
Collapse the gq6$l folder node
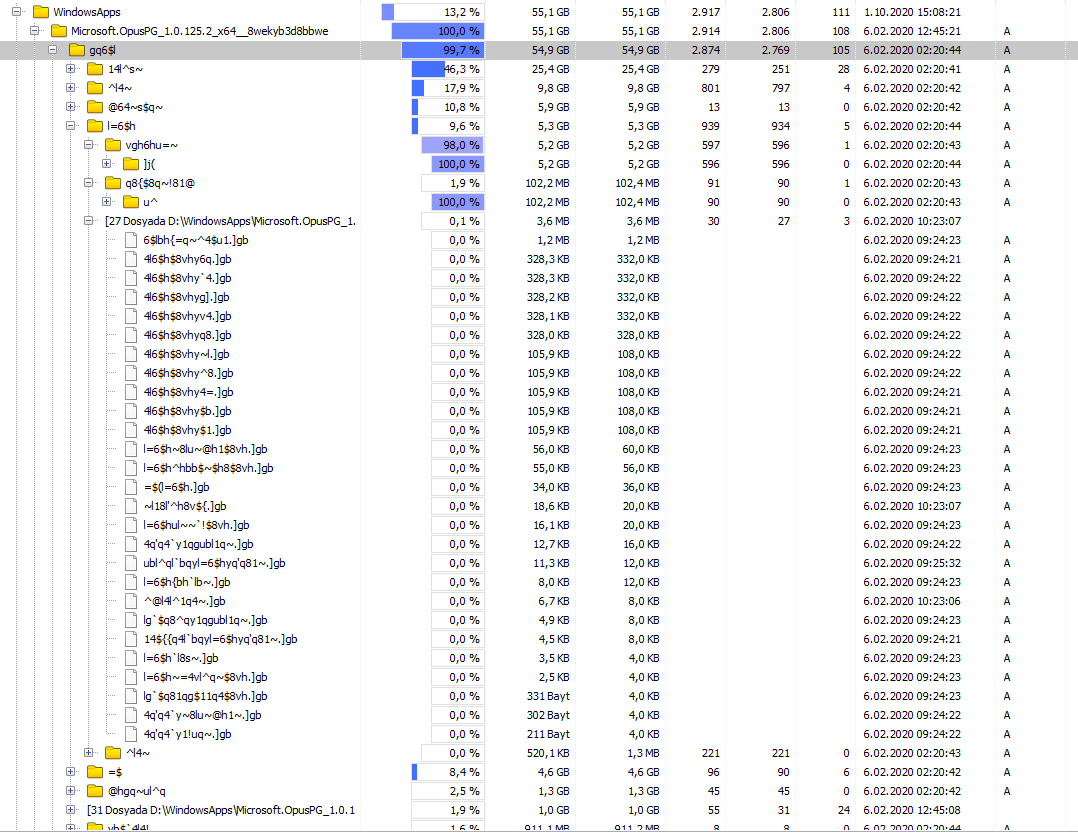point(52,50)
